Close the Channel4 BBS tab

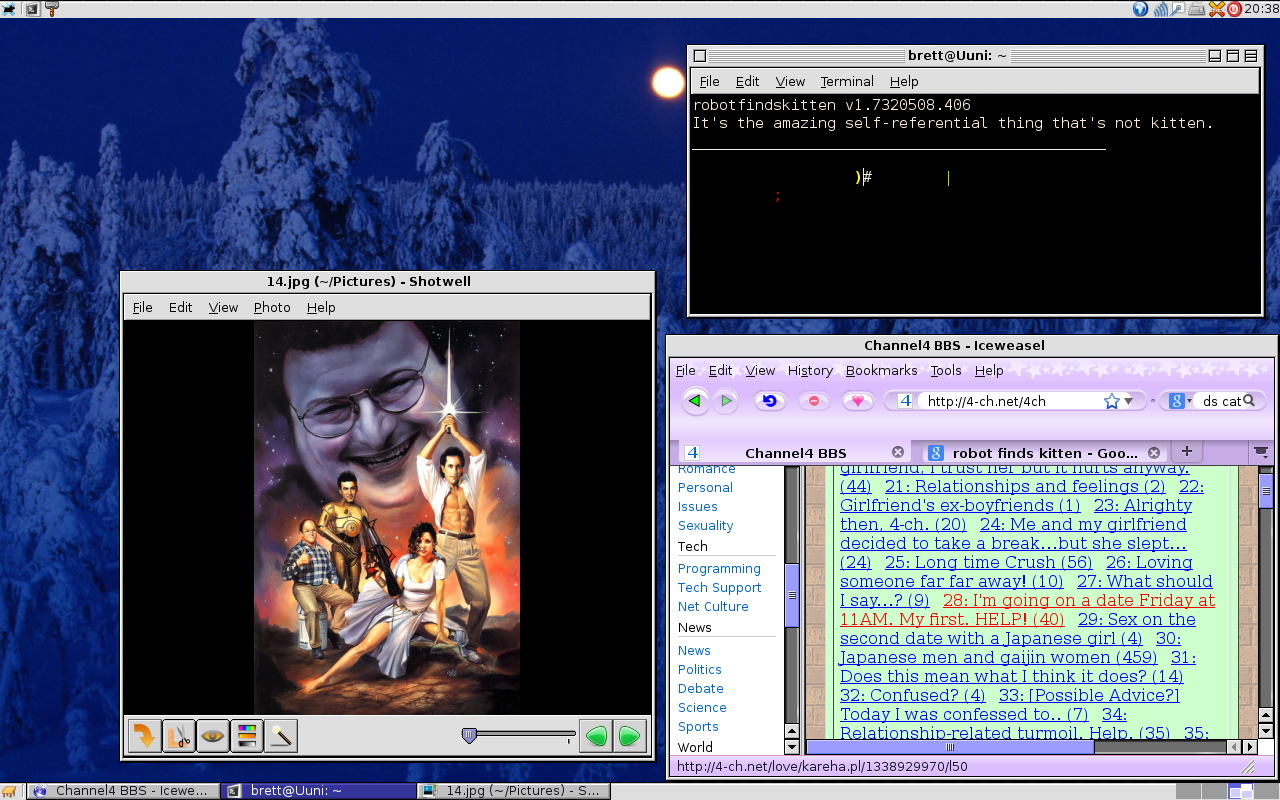898,452
